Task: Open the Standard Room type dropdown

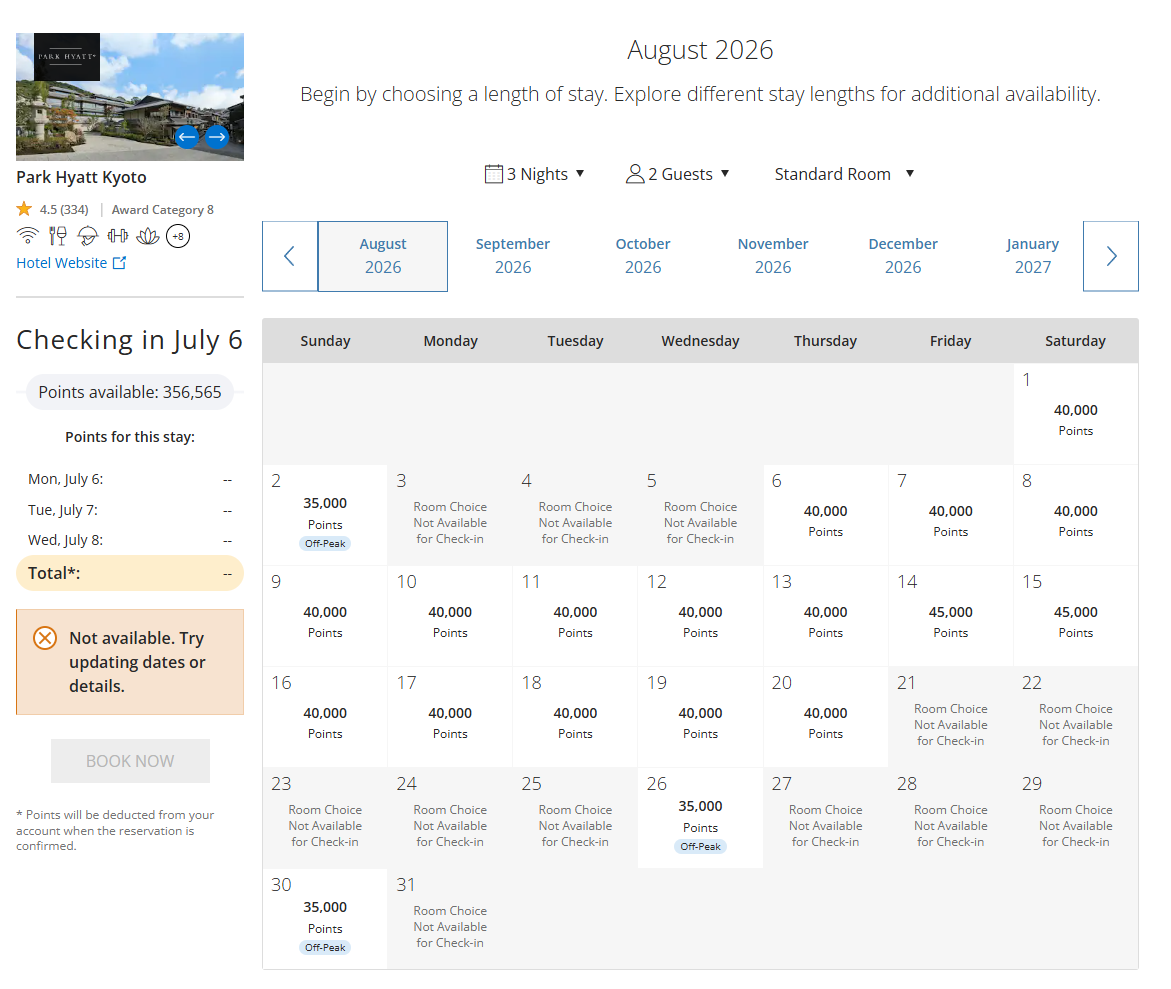Action: (x=844, y=174)
